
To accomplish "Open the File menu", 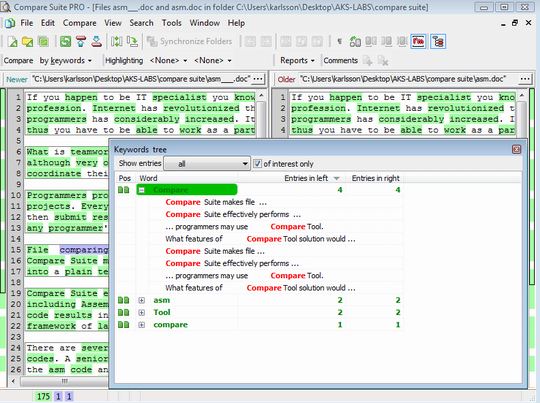I will point(27,23).
